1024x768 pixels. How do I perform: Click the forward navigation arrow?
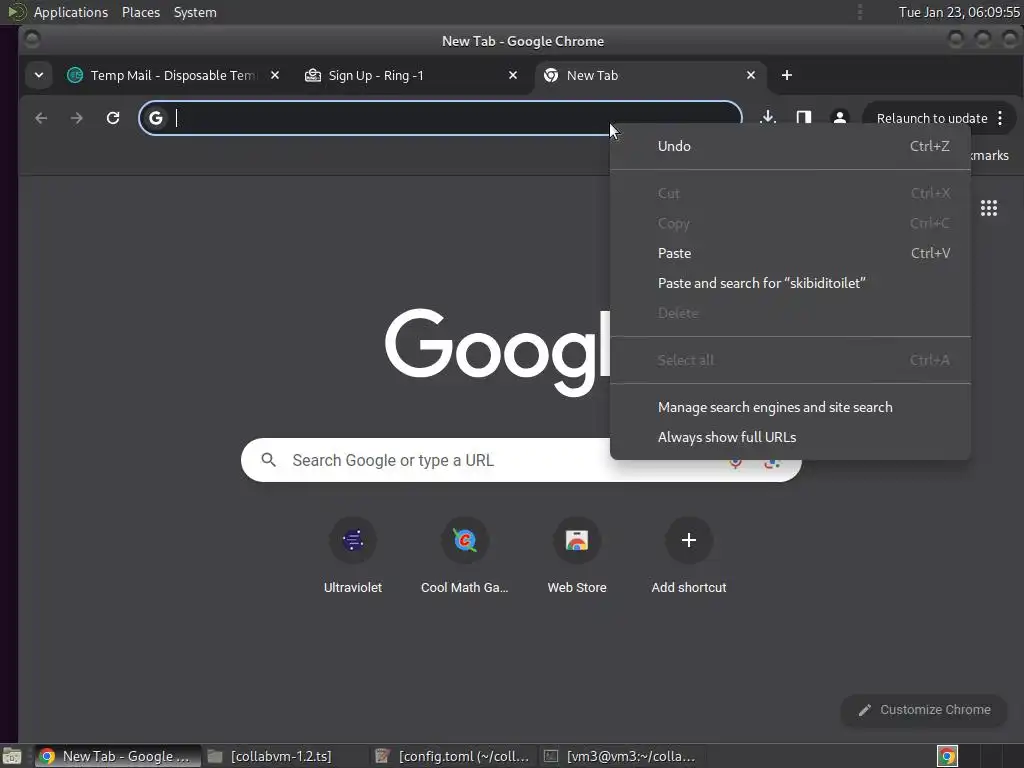coord(76,118)
